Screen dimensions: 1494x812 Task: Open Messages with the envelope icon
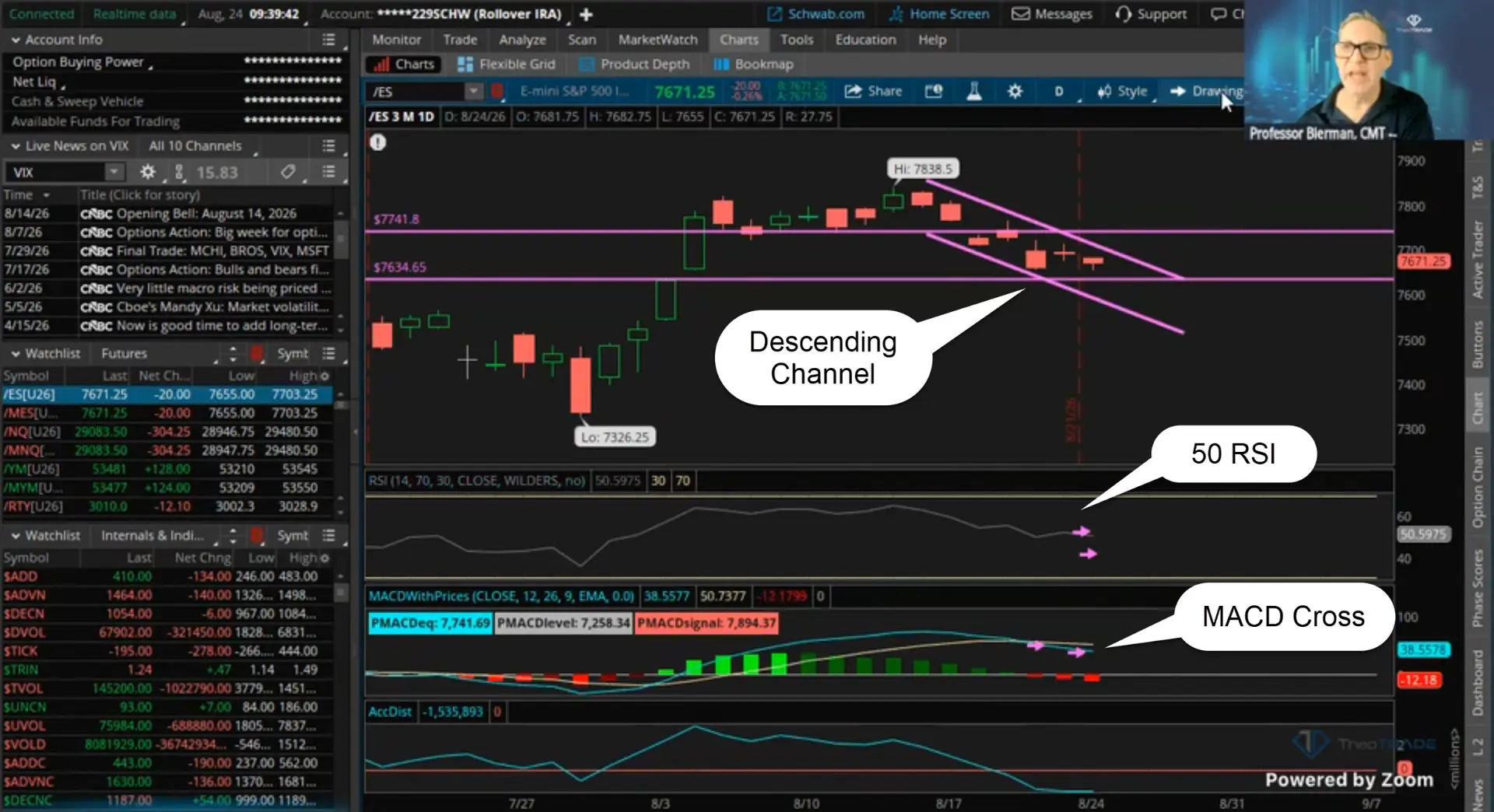(1052, 14)
